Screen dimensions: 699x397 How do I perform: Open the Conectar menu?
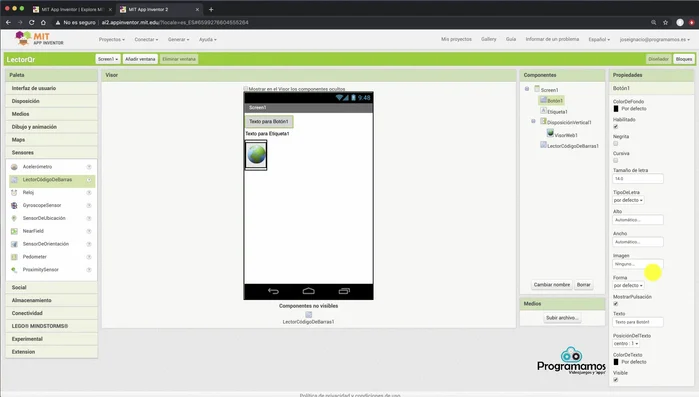click(146, 39)
